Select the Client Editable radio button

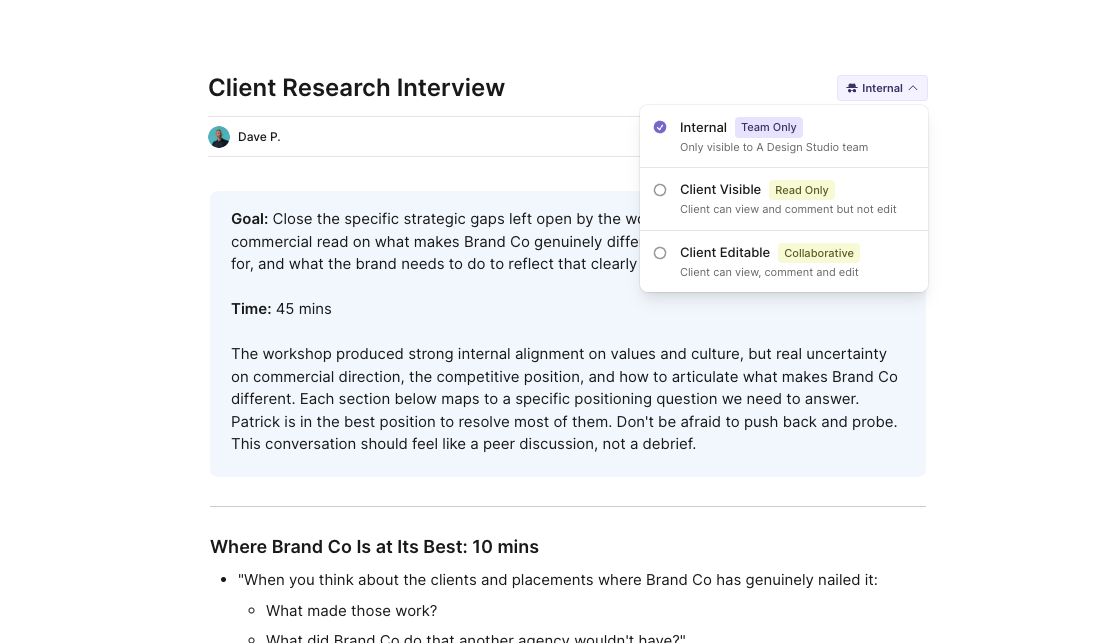[660, 253]
